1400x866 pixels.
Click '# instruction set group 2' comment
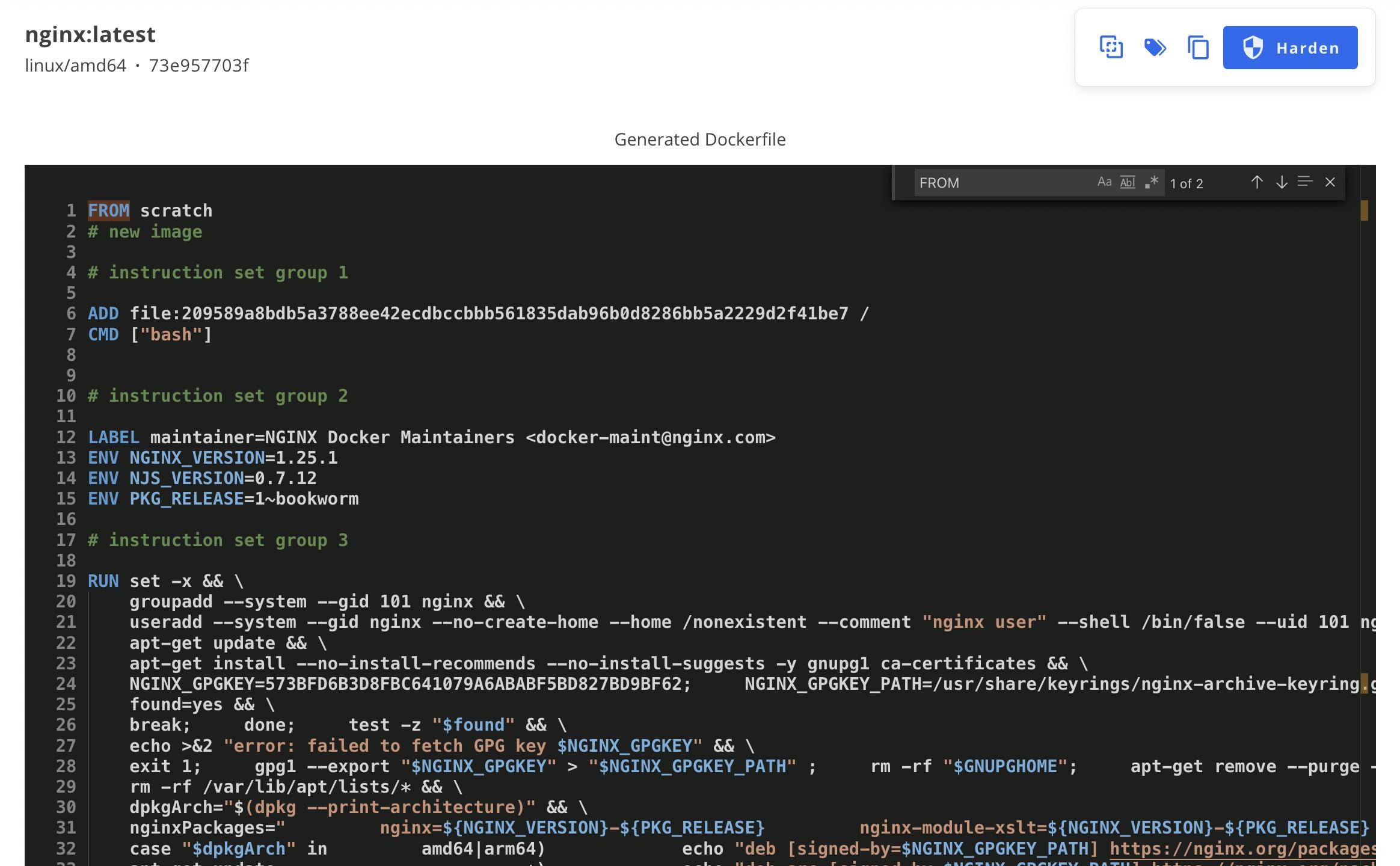click(218, 396)
